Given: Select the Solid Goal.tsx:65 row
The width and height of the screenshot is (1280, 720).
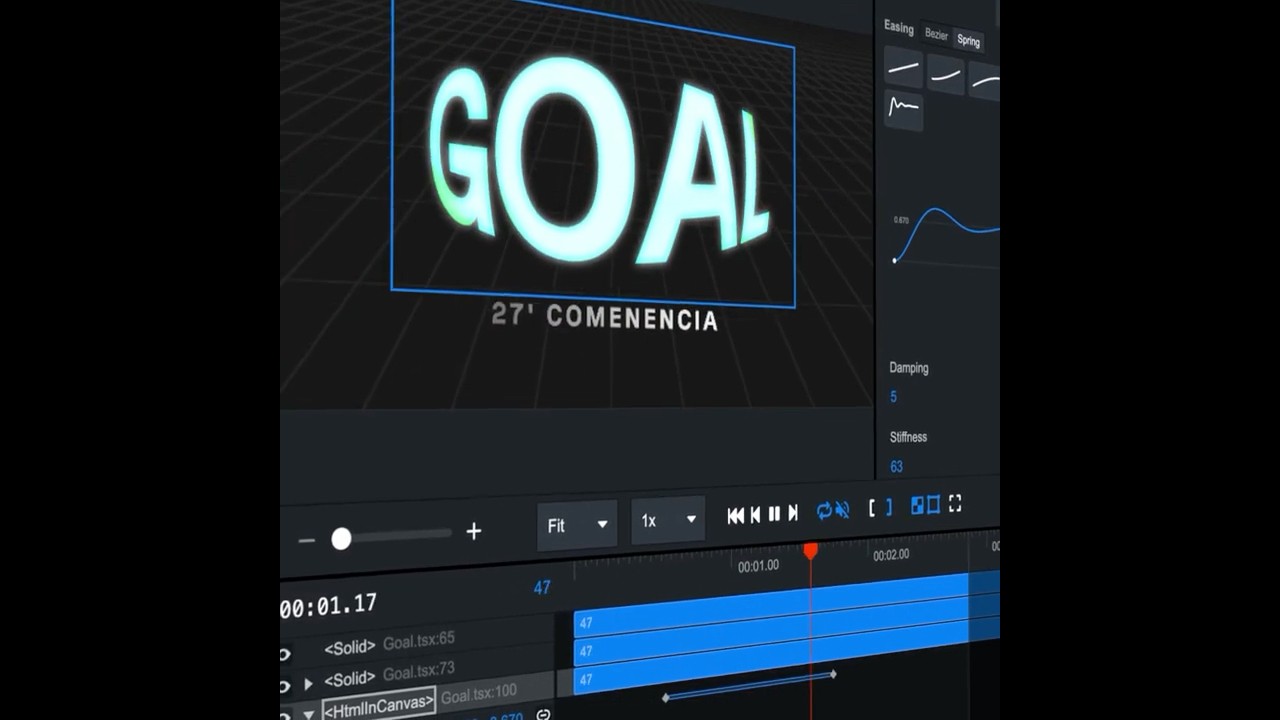Looking at the screenshot, I should click(417, 644).
